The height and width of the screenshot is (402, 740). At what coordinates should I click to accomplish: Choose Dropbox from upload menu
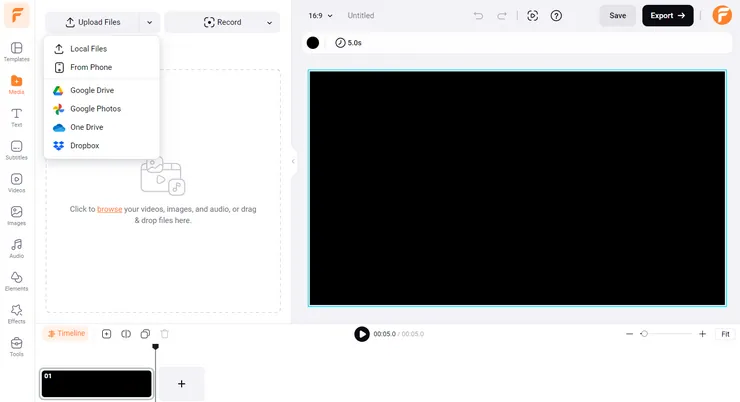(84, 145)
